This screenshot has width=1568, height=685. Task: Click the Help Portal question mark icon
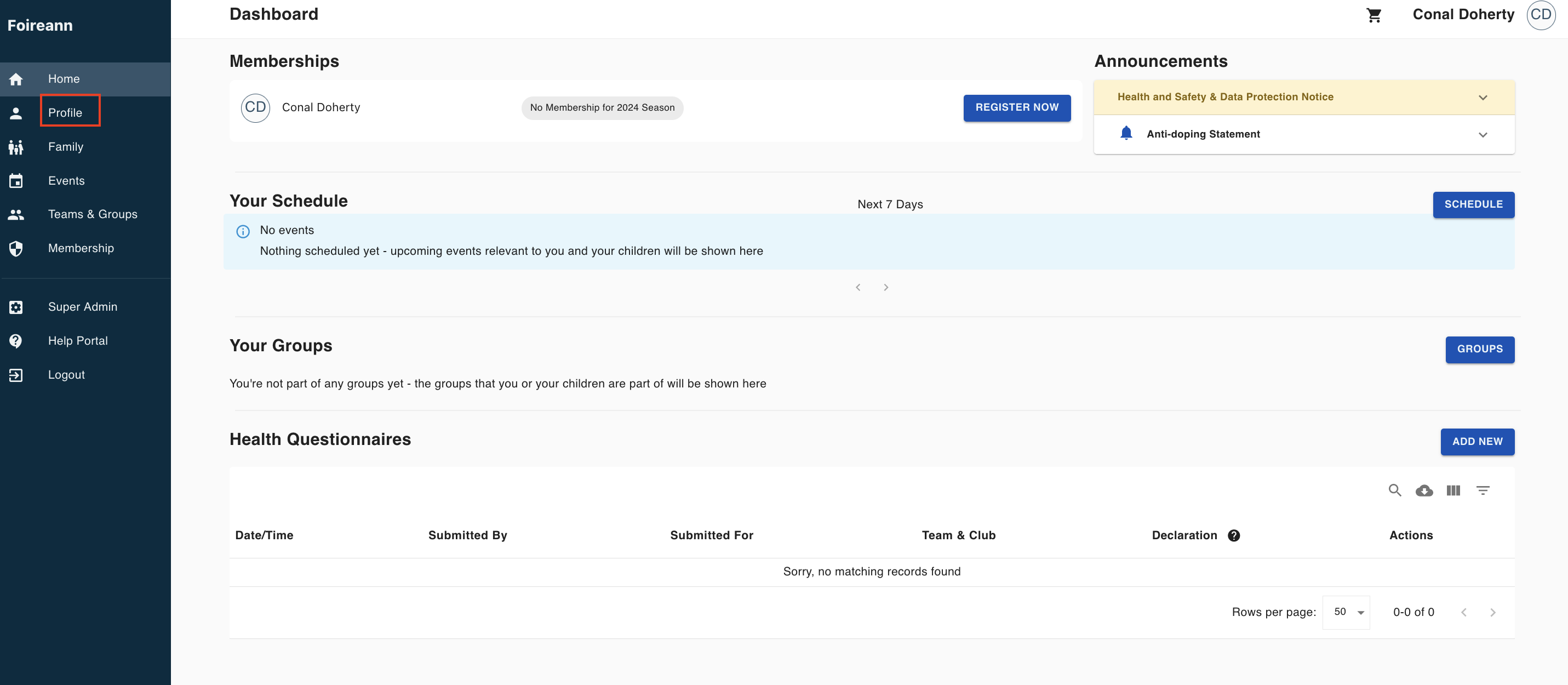tap(16, 341)
